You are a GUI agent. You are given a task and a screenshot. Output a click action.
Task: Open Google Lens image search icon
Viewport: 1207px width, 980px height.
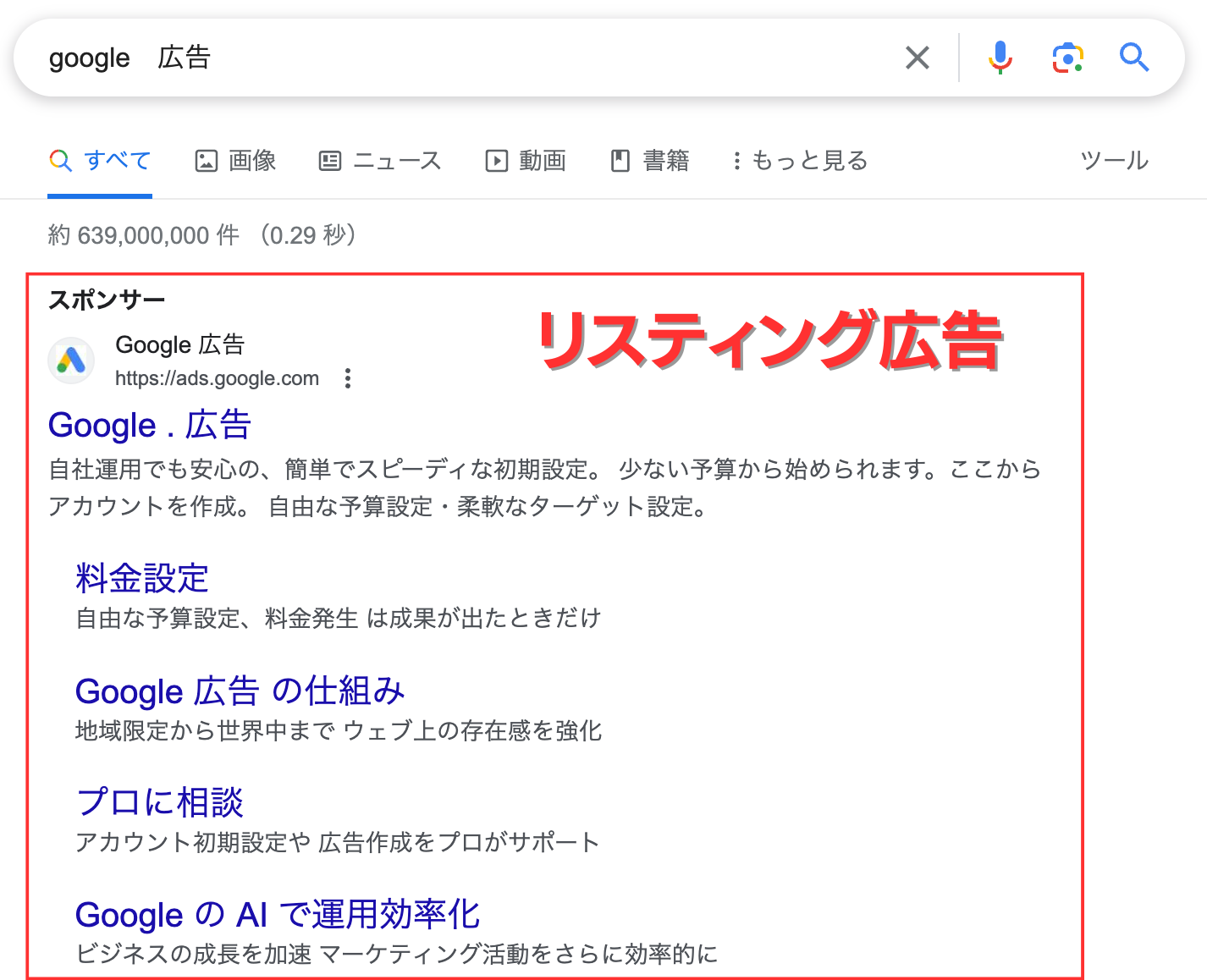pos(1067,58)
